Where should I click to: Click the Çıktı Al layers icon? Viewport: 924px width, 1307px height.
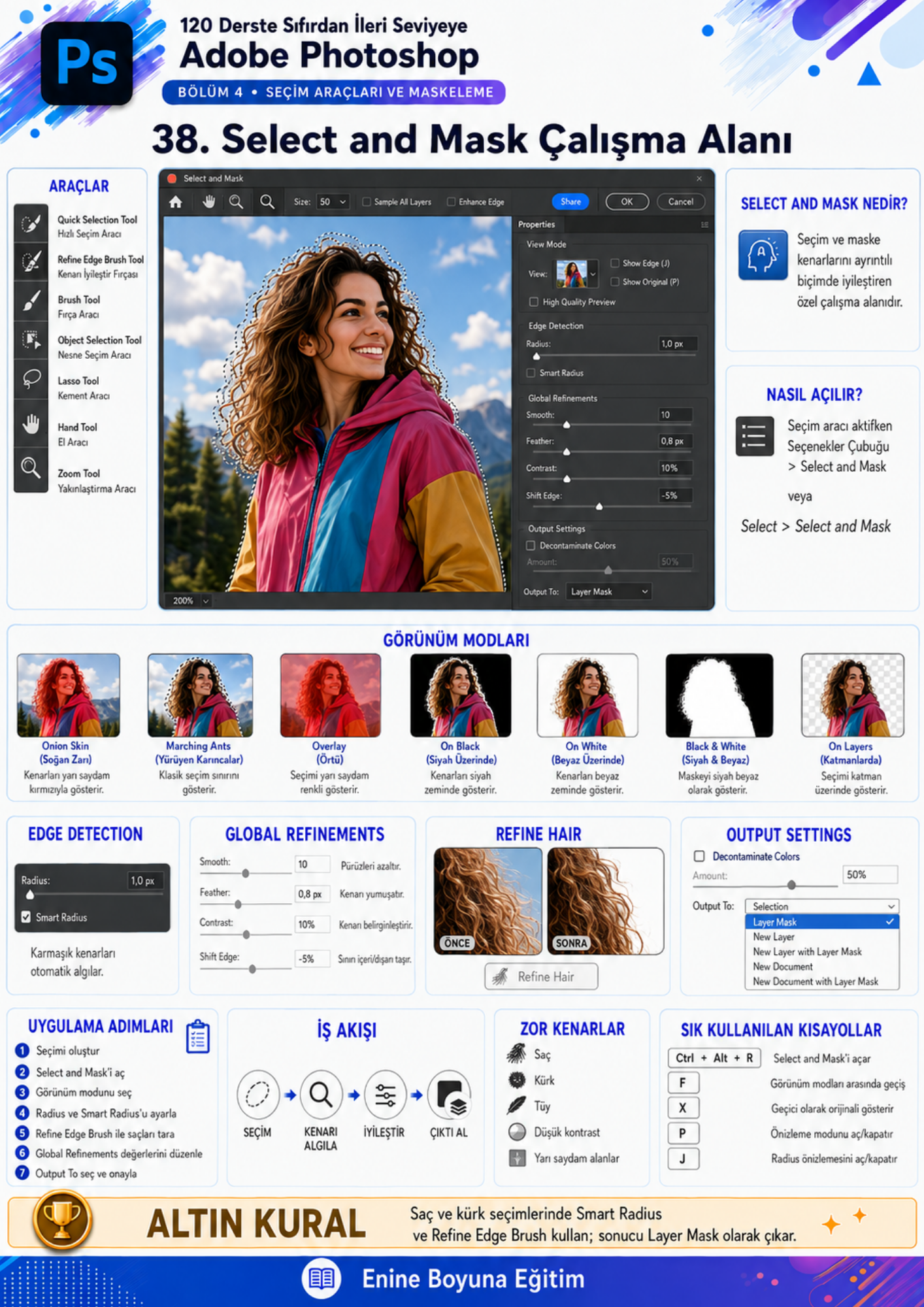click(449, 1095)
